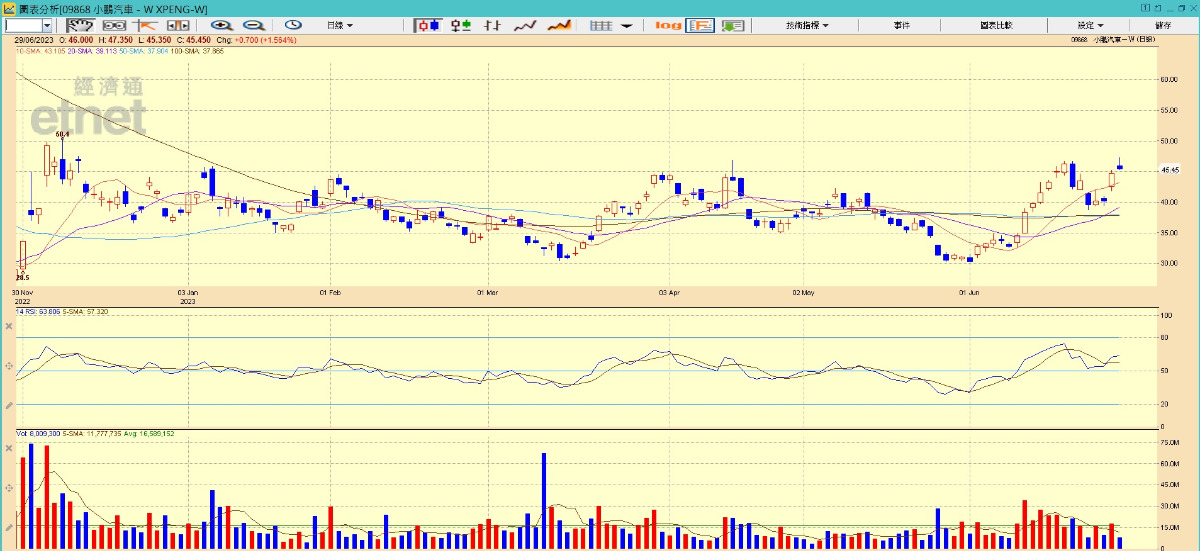Open the clock time period icon
This screenshot has width=1200, height=551.
293,25
